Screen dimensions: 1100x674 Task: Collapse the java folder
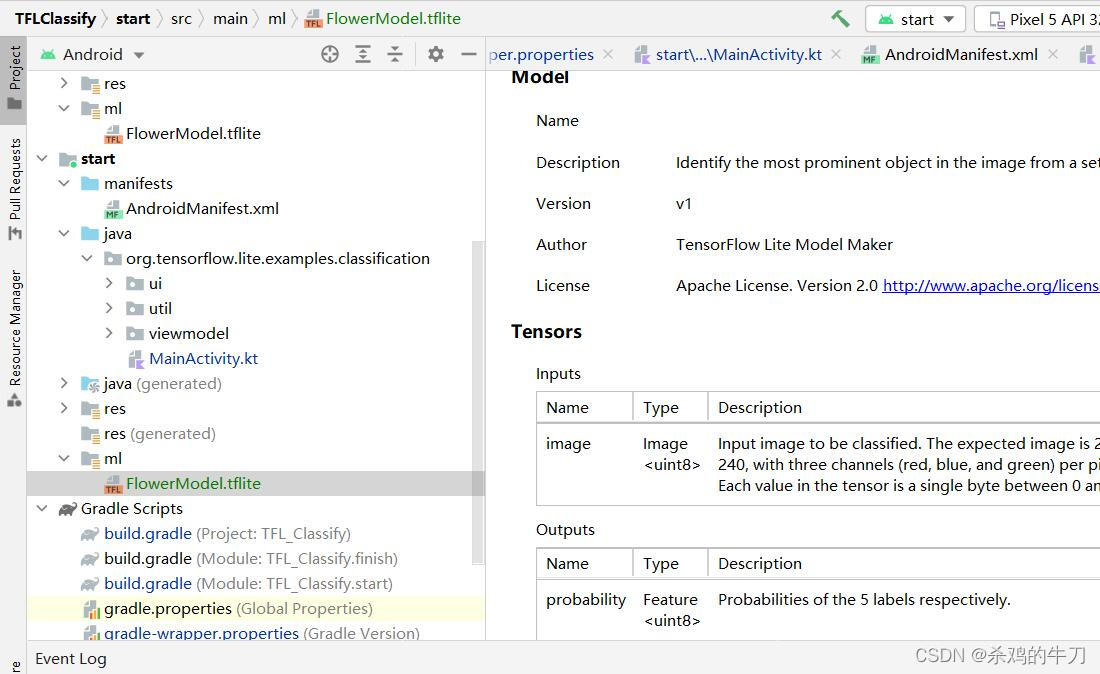click(64, 234)
